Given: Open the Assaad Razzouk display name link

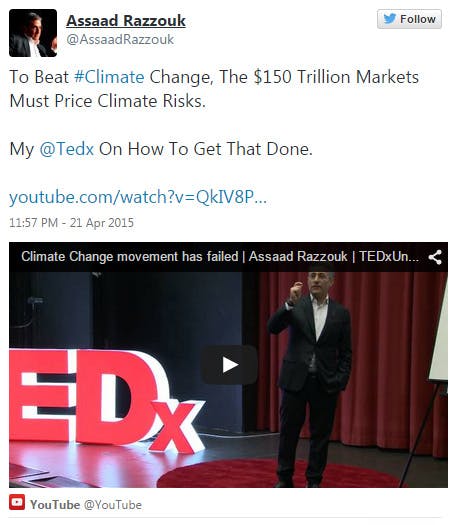Looking at the screenshot, I should pos(126,20).
